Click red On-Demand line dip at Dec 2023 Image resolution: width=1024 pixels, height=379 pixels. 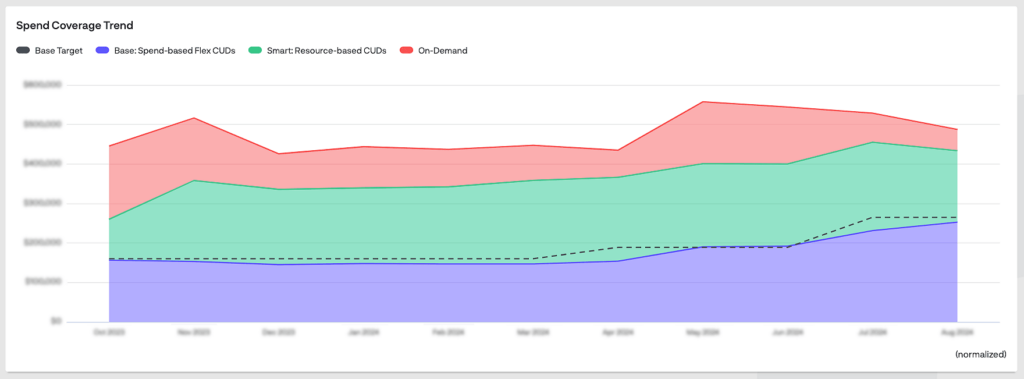pos(278,154)
